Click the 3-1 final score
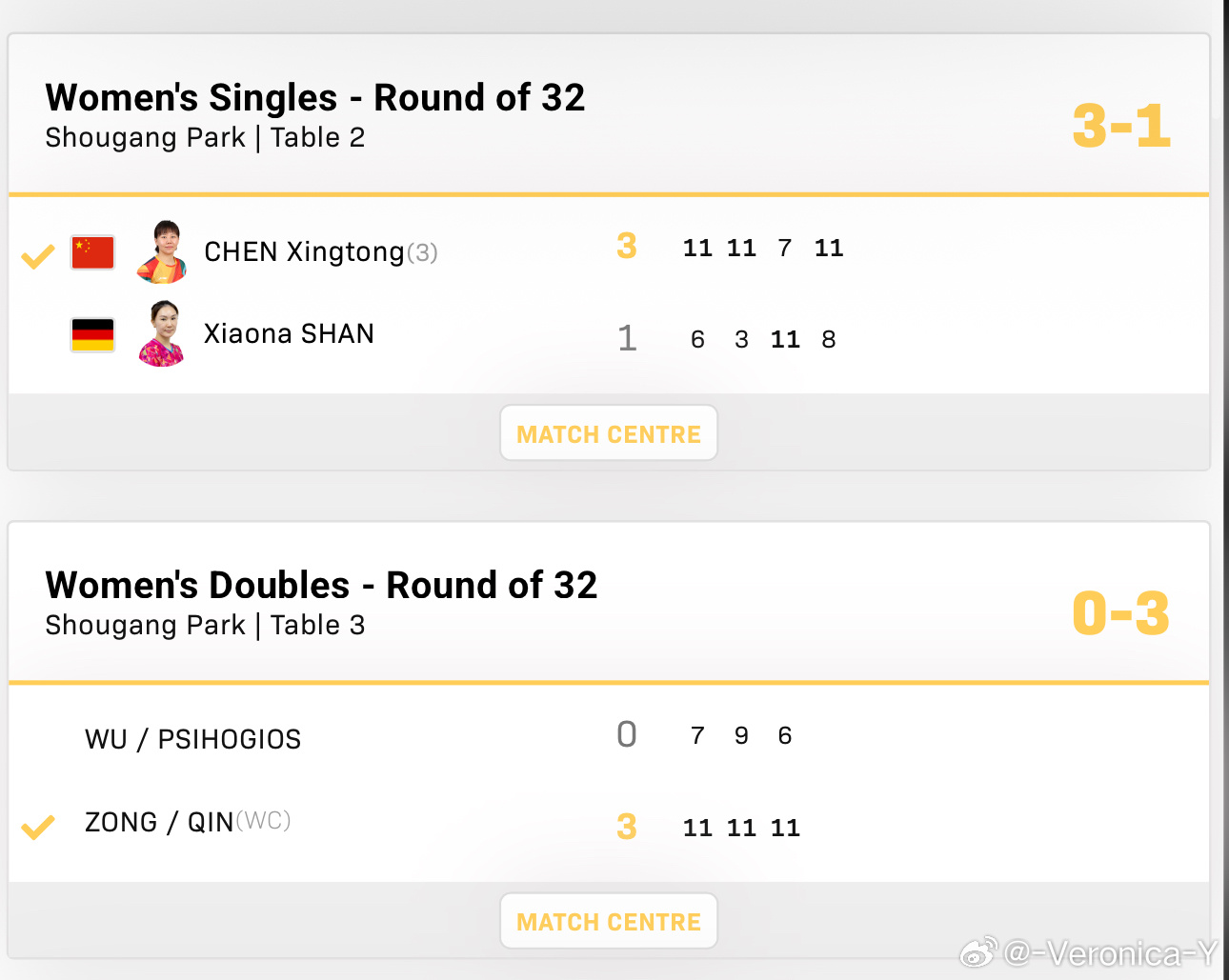 (x=1121, y=126)
